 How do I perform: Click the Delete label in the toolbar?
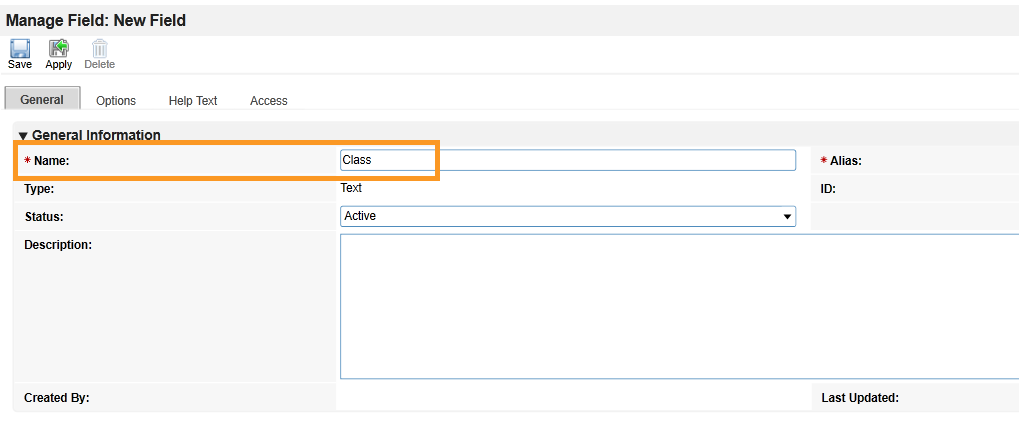click(x=99, y=64)
